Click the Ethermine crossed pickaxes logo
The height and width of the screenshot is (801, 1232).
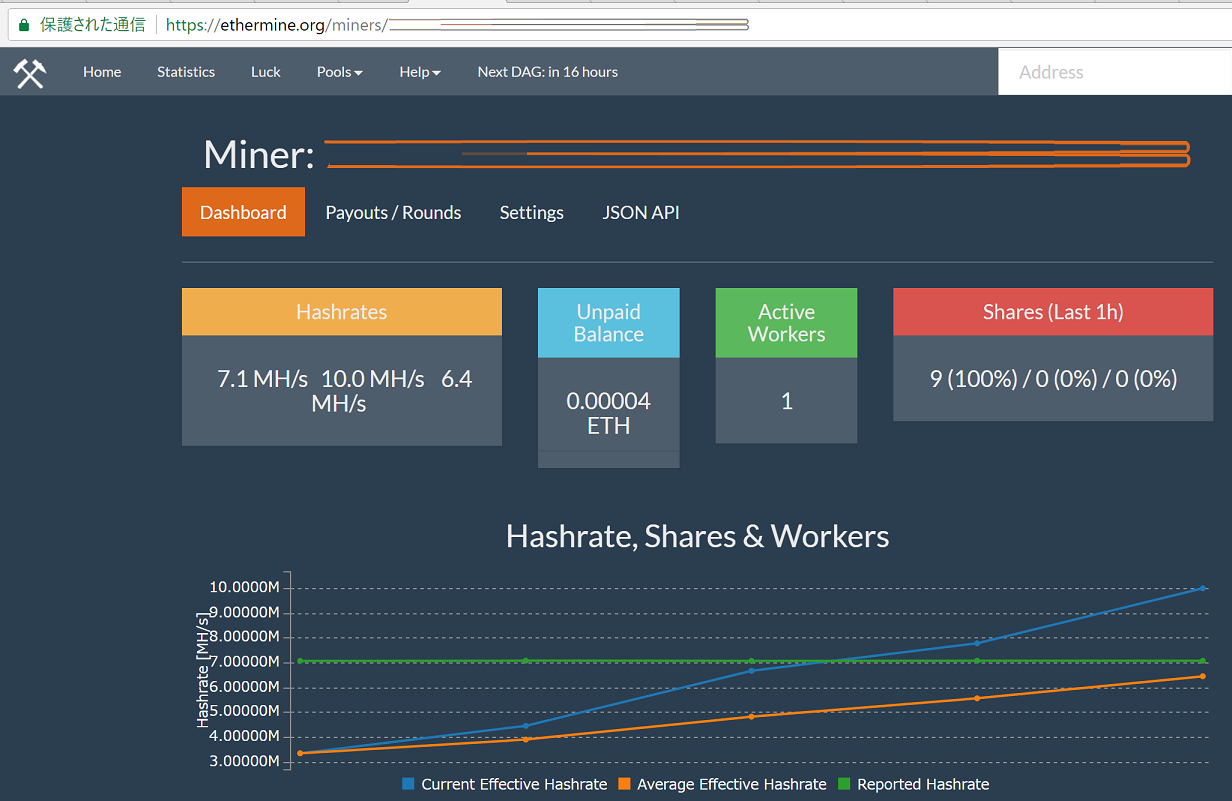(x=30, y=72)
